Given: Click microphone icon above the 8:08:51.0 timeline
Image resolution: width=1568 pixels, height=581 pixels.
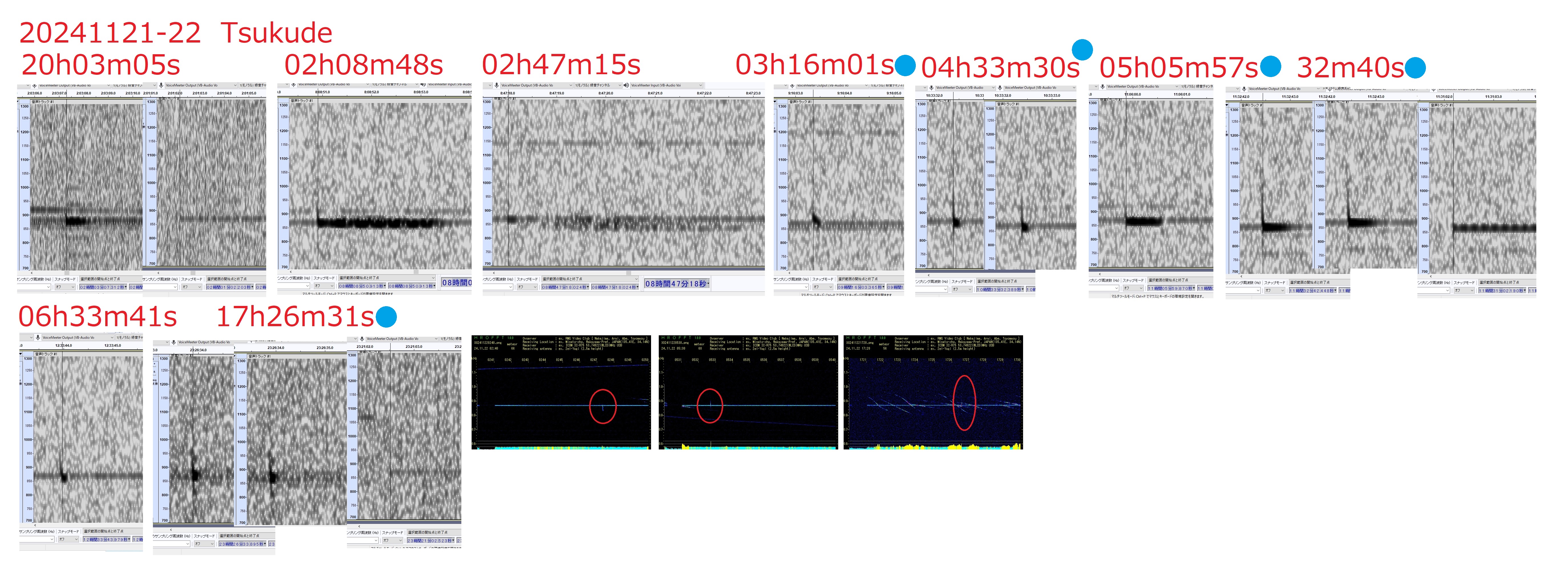Looking at the screenshot, I should coord(293,85).
